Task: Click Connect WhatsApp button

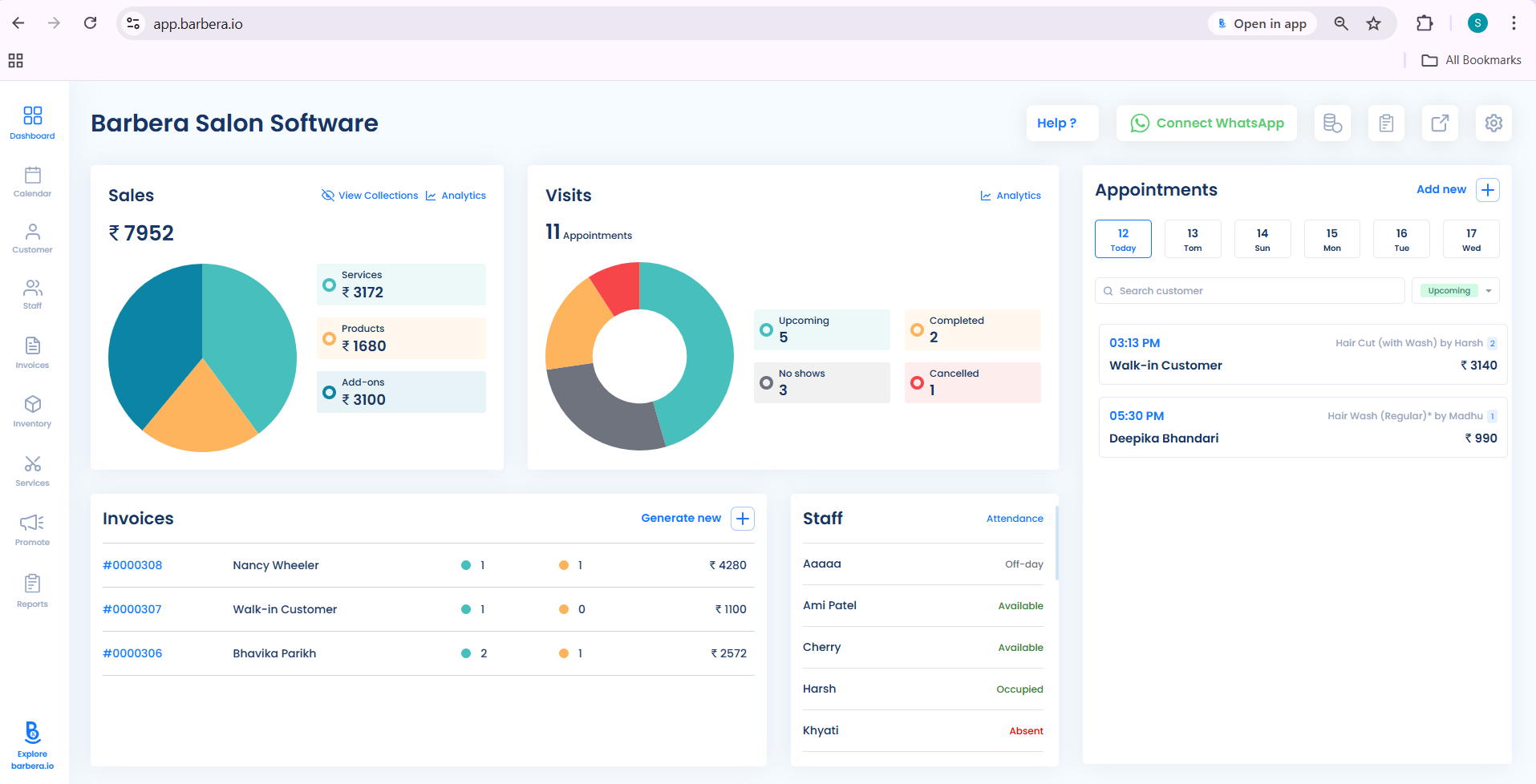Action: [x=1206, y=123]
